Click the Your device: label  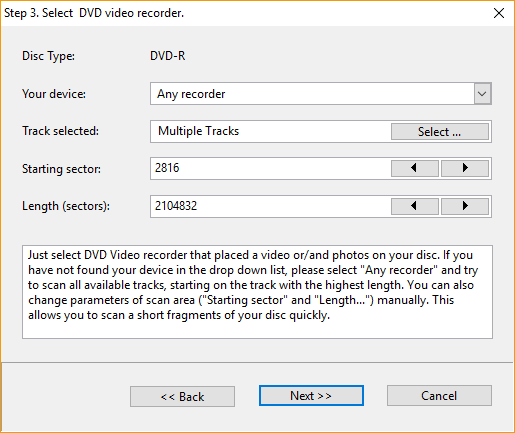point(54,94)
